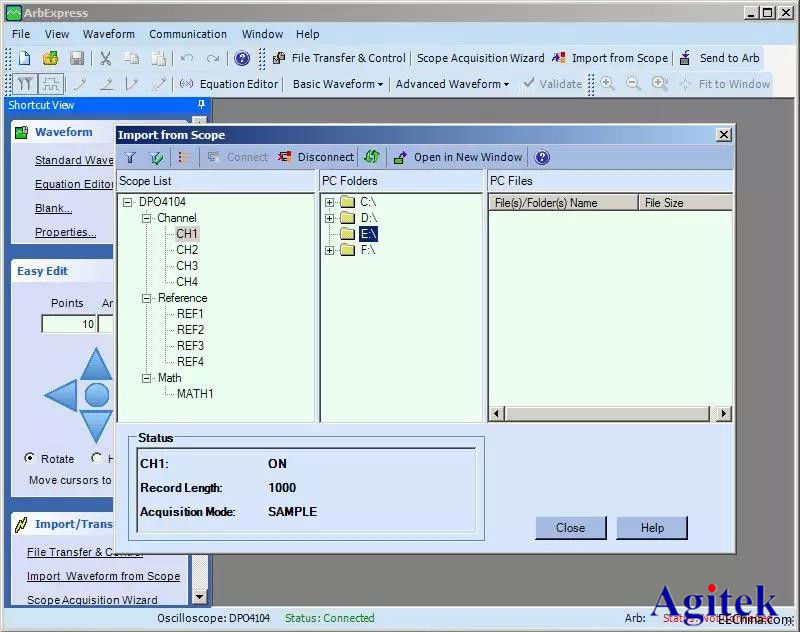Open the File menu

click(x=21, y=34)
